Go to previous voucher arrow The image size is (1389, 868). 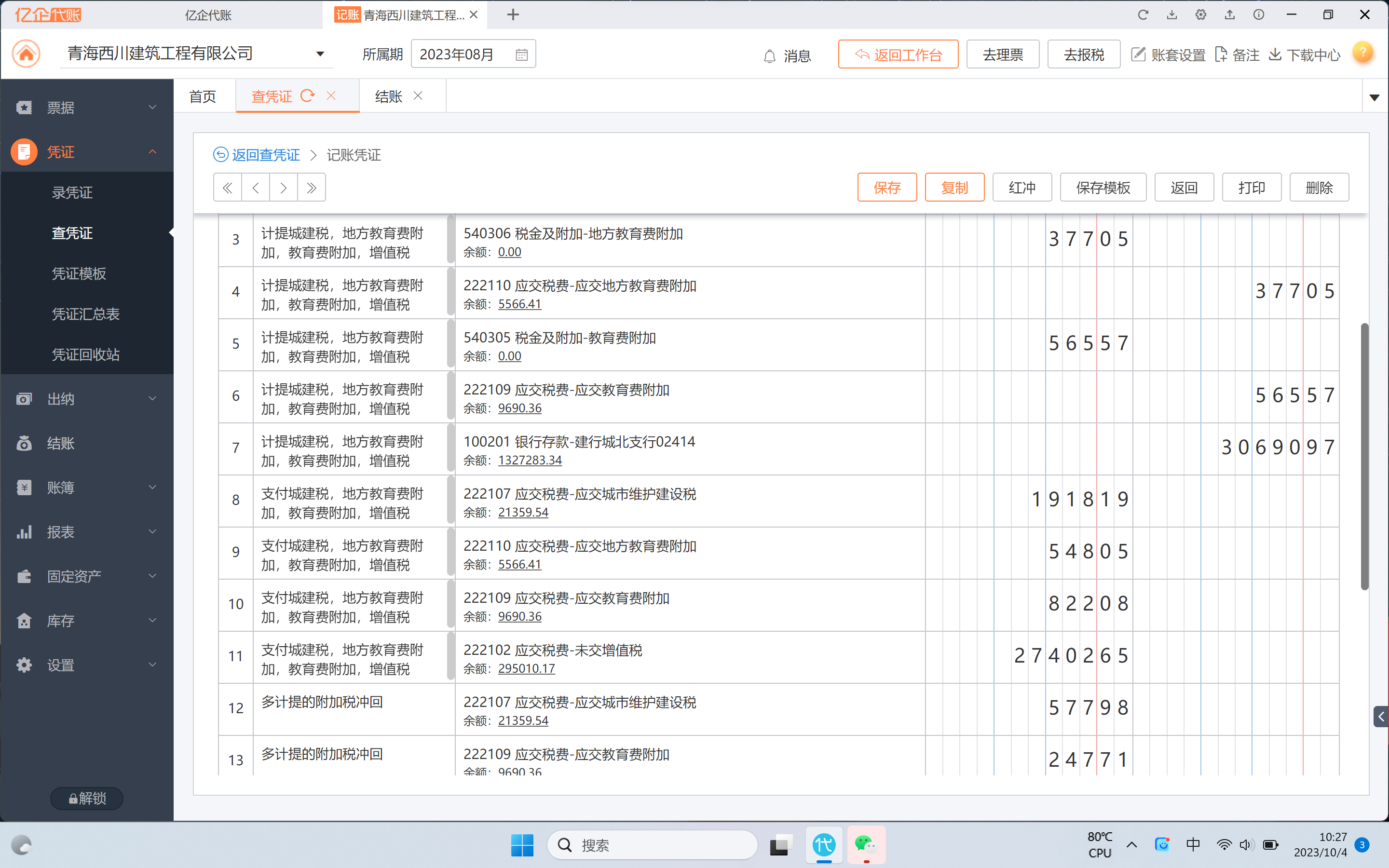point(256,187)
